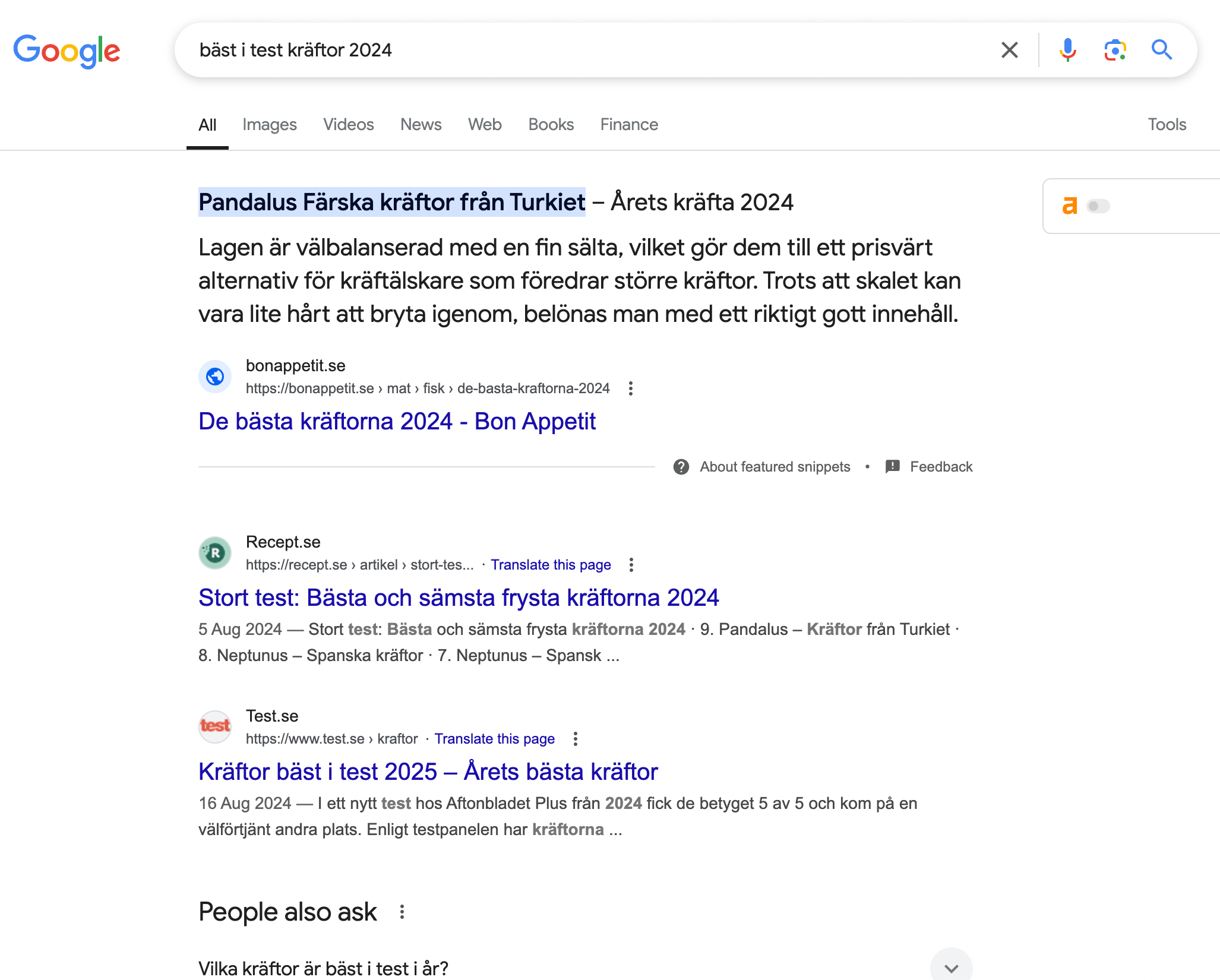
Task: Click the blue magnifier search icon
Action: (1161, 50)
